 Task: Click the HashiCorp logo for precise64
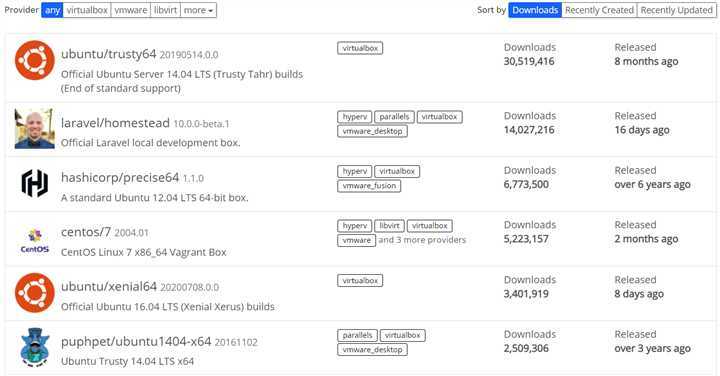coord(34,183)
